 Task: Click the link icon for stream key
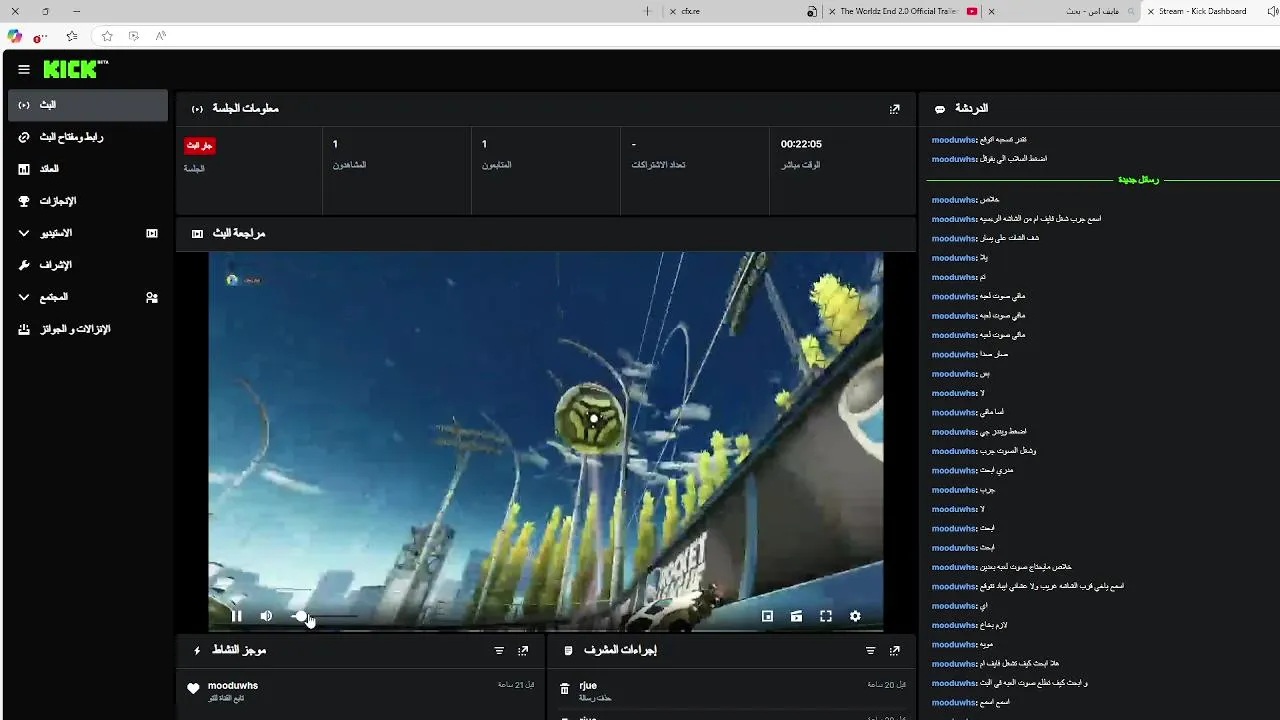coord(24,137)
